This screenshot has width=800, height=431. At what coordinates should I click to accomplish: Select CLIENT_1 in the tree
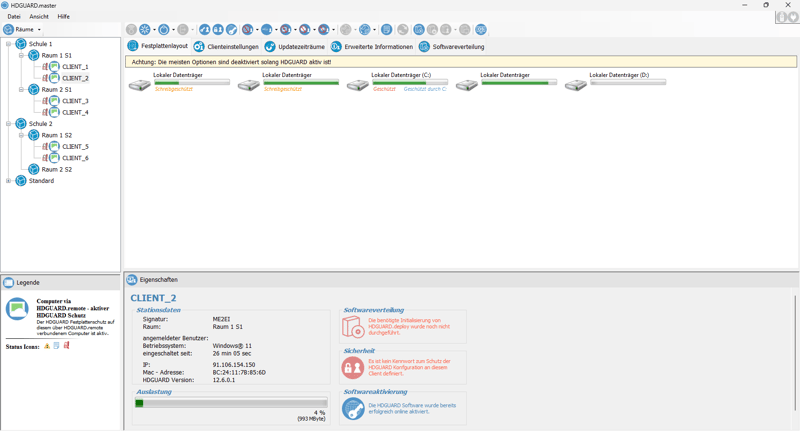click(75, 67)
